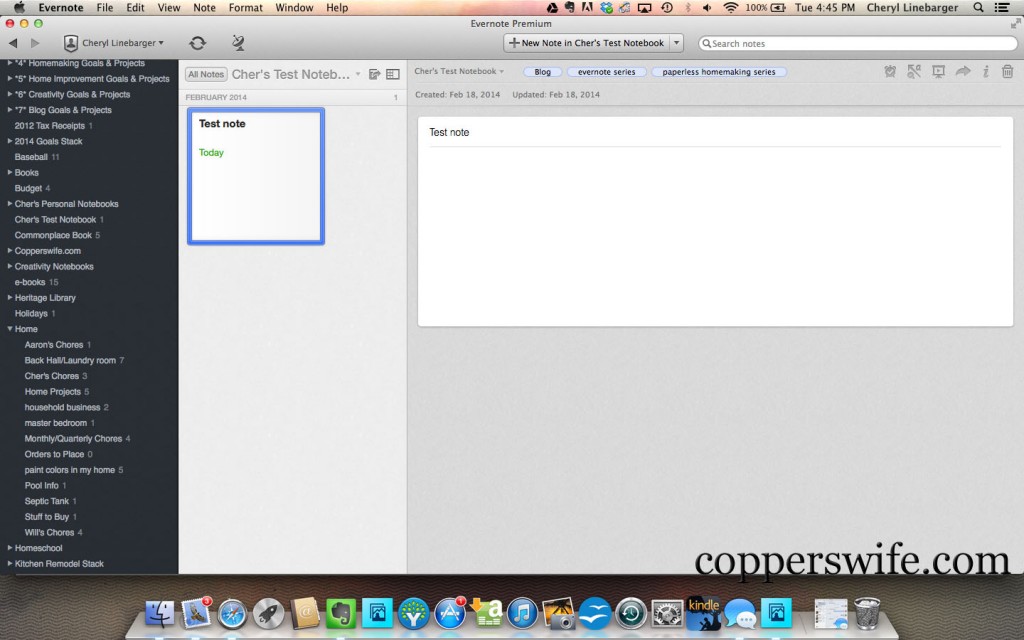Click the Search notes field
This screenshot has height=640, width=1024.
[857, 43]
